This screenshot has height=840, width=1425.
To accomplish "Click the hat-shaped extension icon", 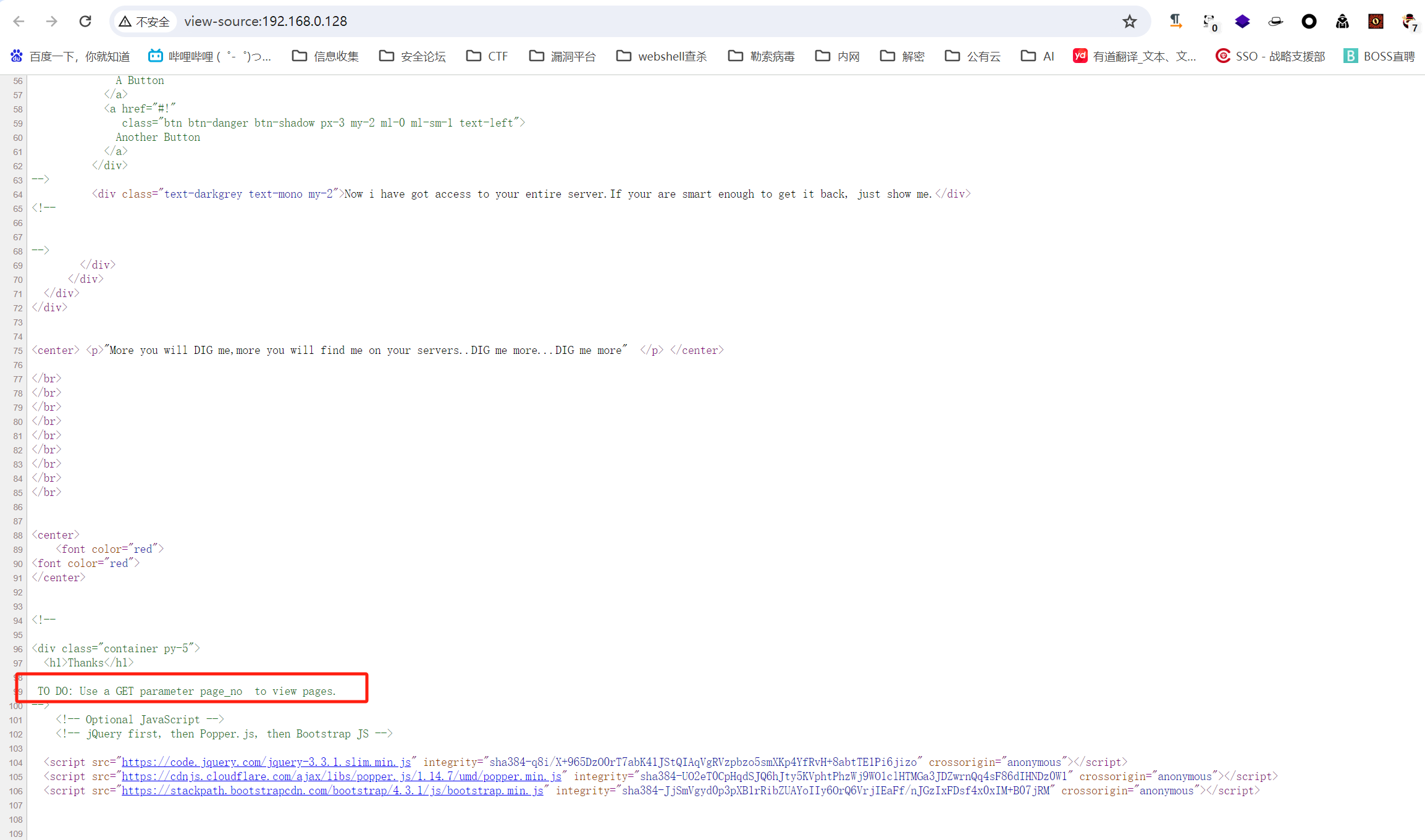I will pyautogui.click(x=1276, y=22).
